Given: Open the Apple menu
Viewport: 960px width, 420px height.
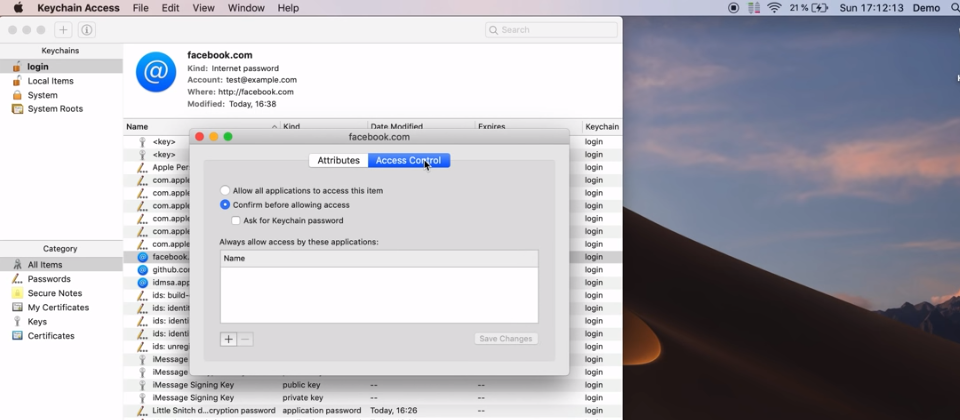Looking at the screenshot, I should click(x=18, y=8).
